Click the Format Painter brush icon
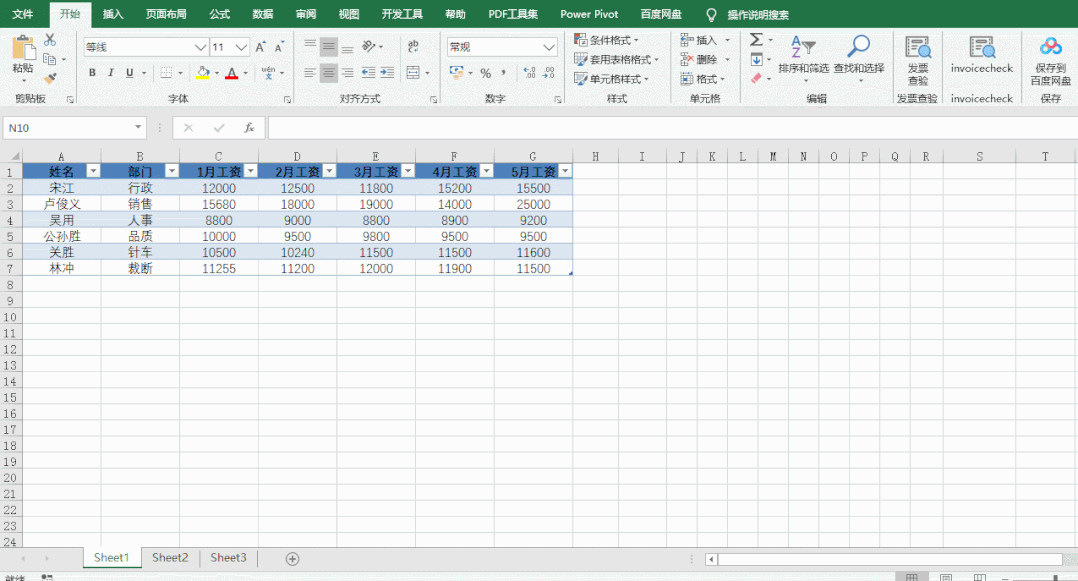 click(50, 78)
